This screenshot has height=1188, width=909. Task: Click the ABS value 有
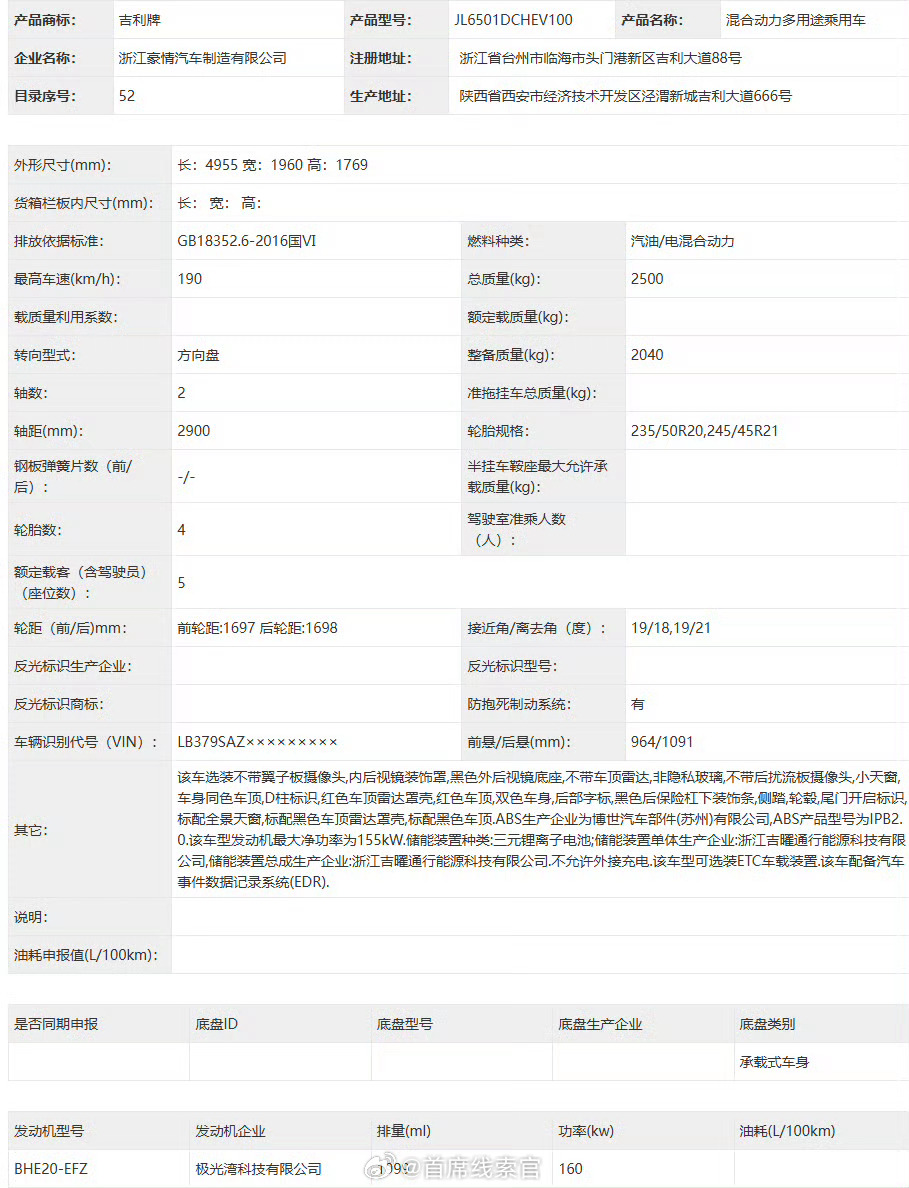pos(638,704)
